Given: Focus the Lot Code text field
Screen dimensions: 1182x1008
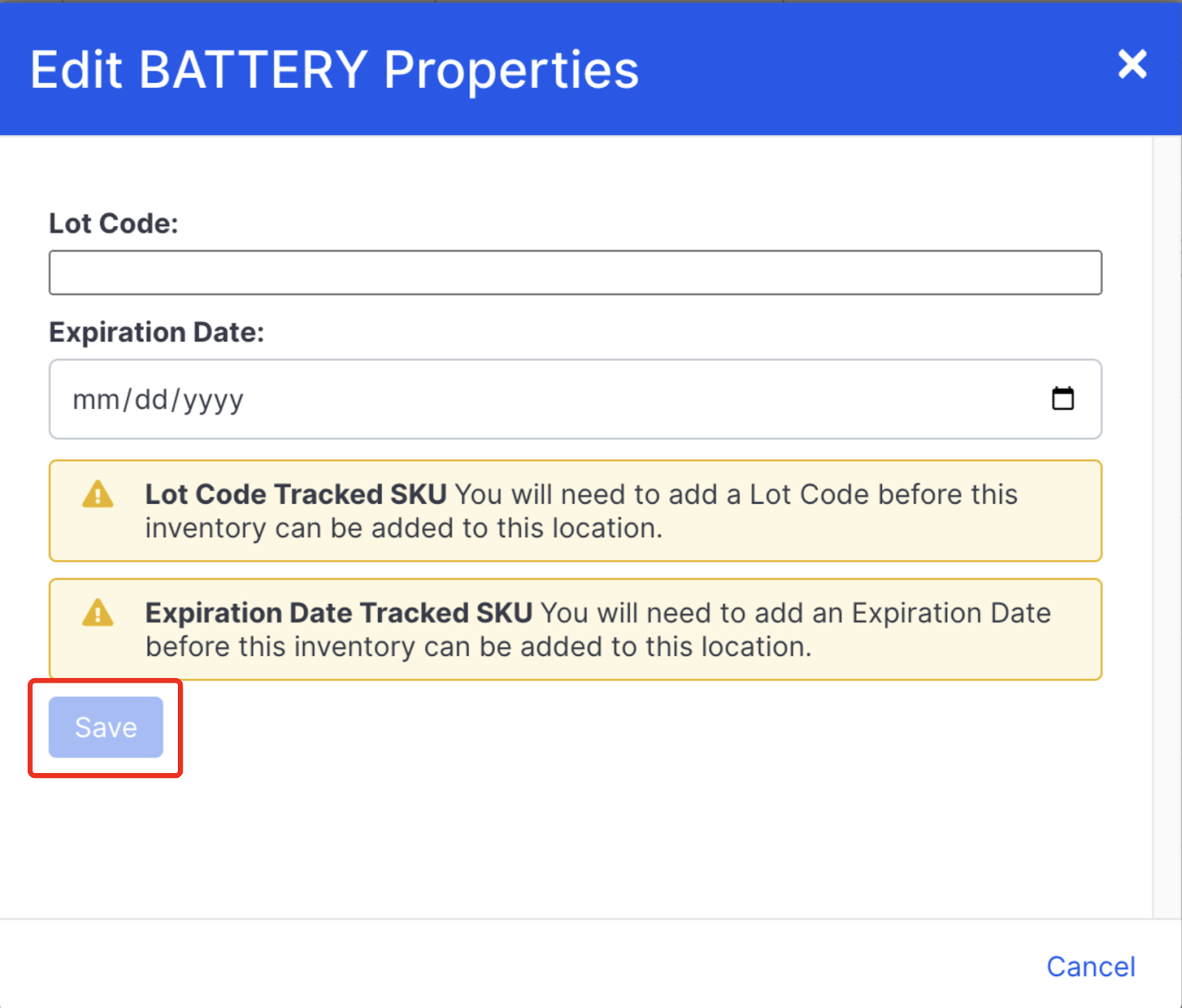Looking at the screenshot, I should click(575, 272).
